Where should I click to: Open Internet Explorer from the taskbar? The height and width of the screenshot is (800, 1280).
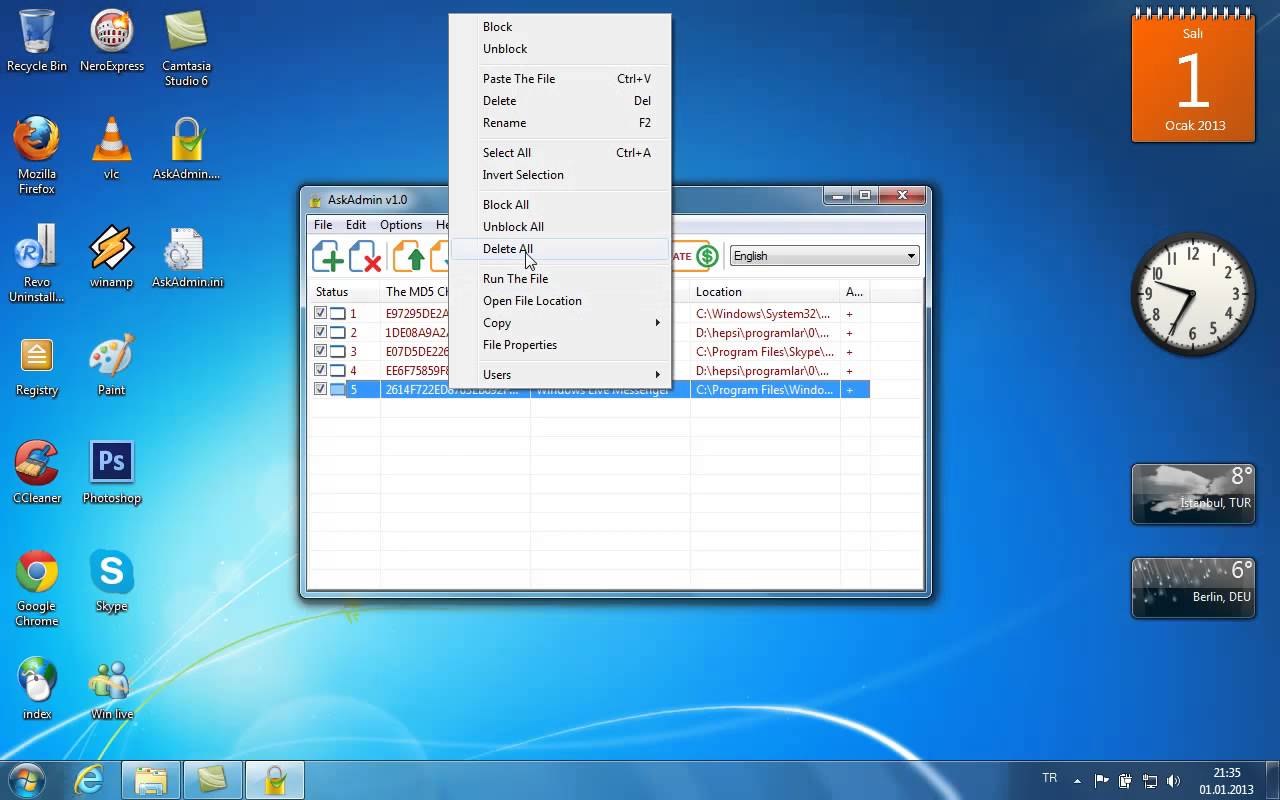tap(89, 779)
